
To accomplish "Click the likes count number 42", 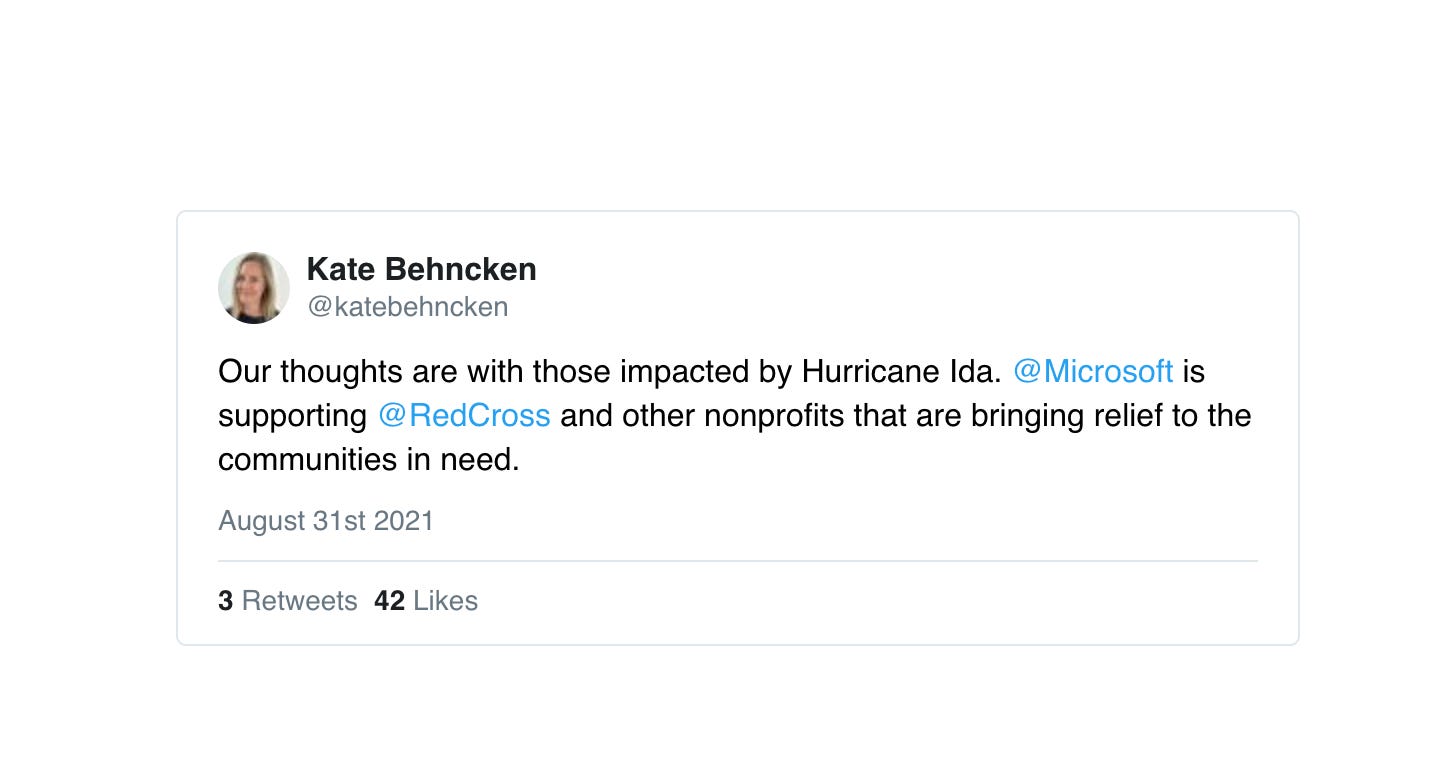I will coord(390,600).
